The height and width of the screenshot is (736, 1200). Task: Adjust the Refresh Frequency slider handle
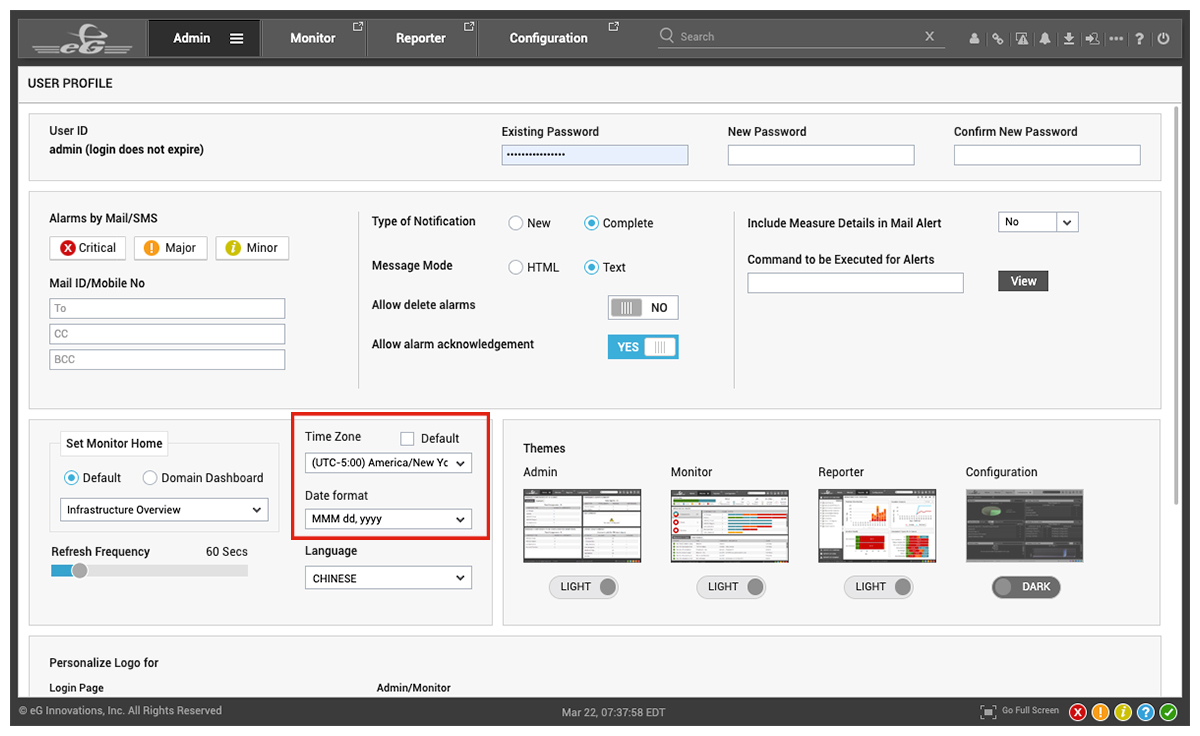pos(80,571)
